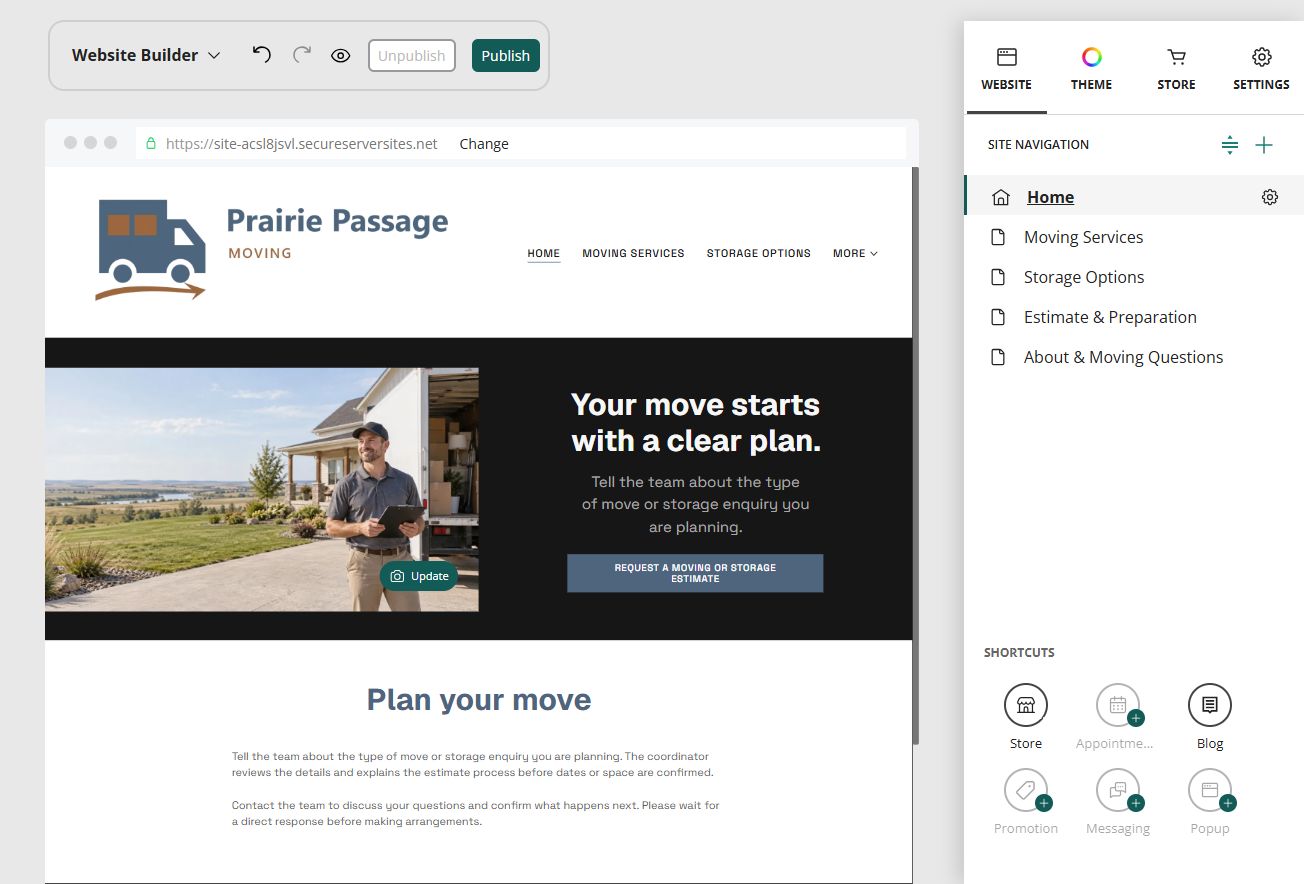
Task: Click the SHORTCUTS section label
Action: [1019, 652]
